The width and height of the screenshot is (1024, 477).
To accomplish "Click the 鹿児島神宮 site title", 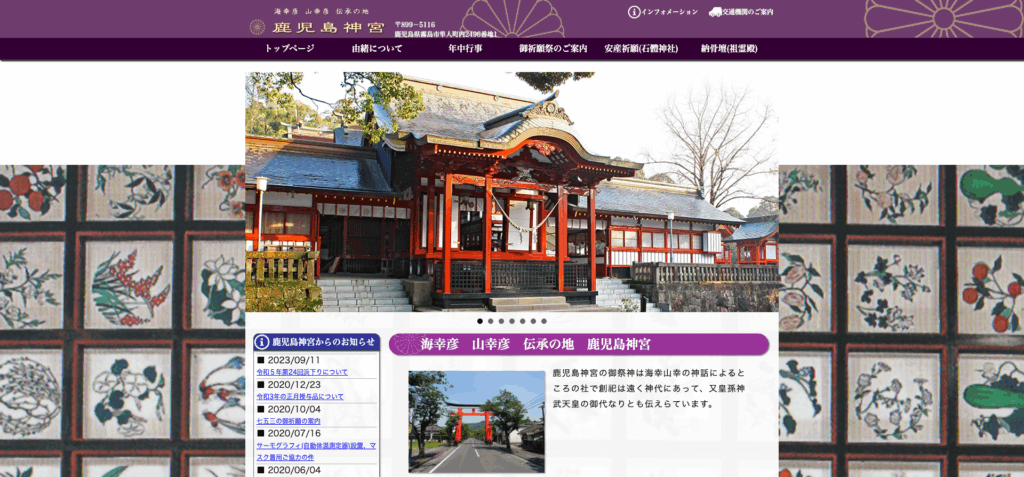I will pos(326,27).
